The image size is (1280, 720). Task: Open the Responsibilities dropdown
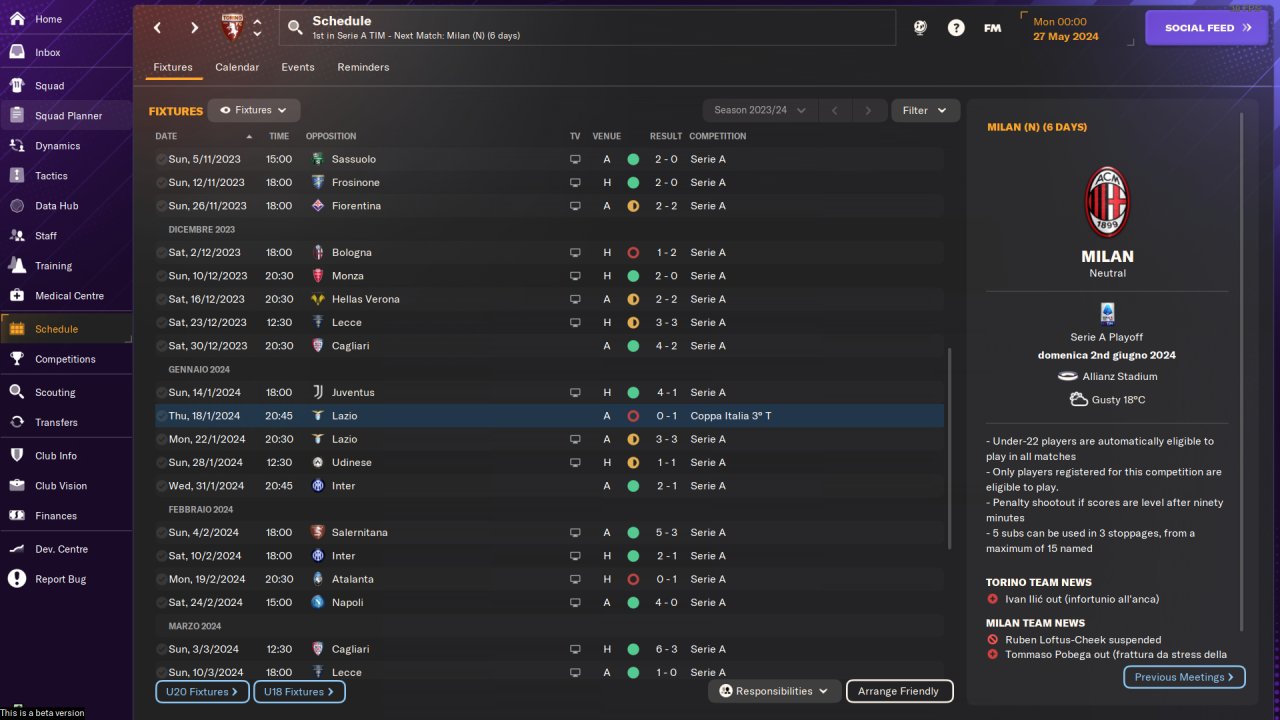[774, 691]
